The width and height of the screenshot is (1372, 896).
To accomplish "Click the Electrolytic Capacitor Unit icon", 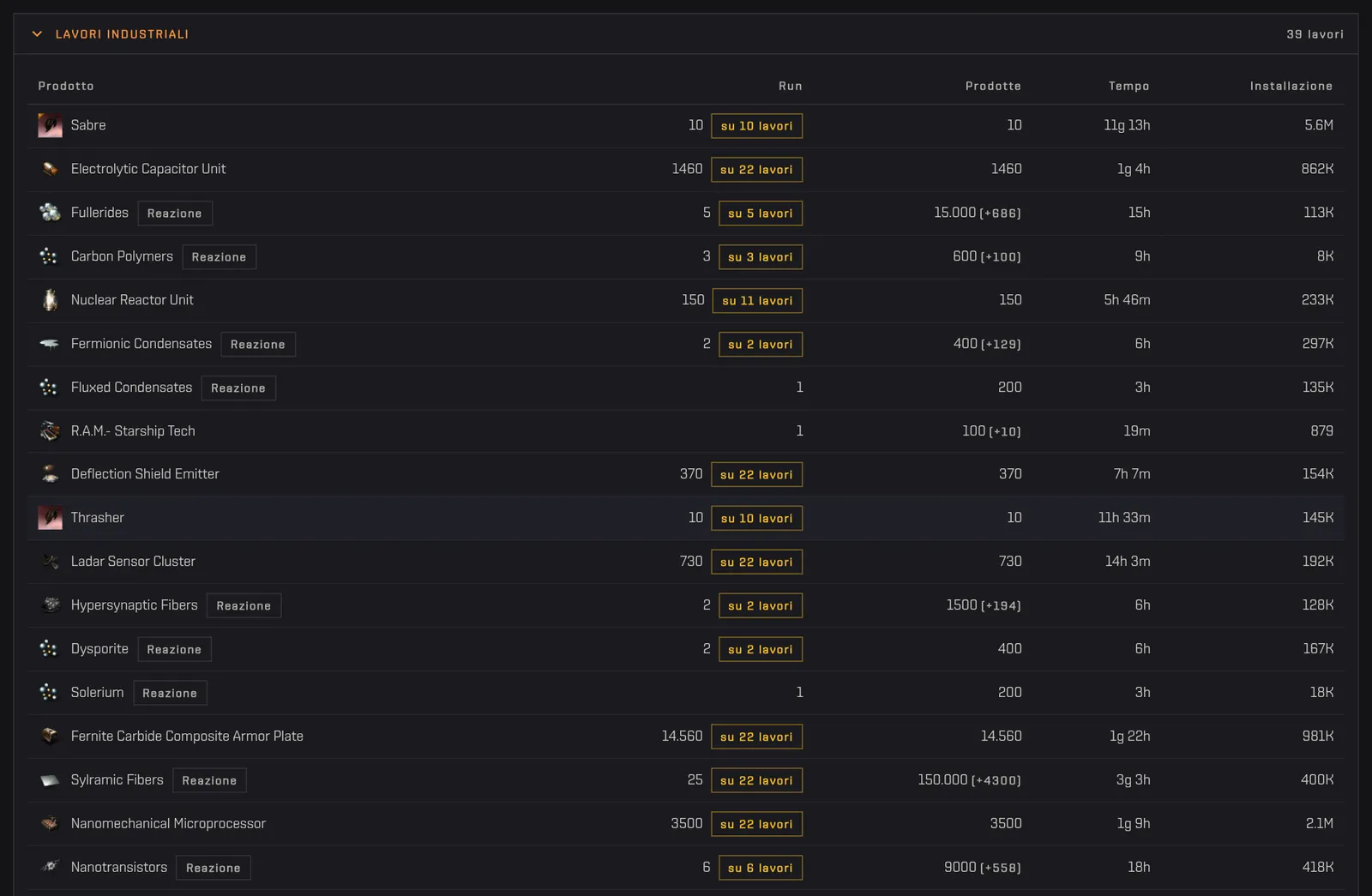I will [50, 170].
